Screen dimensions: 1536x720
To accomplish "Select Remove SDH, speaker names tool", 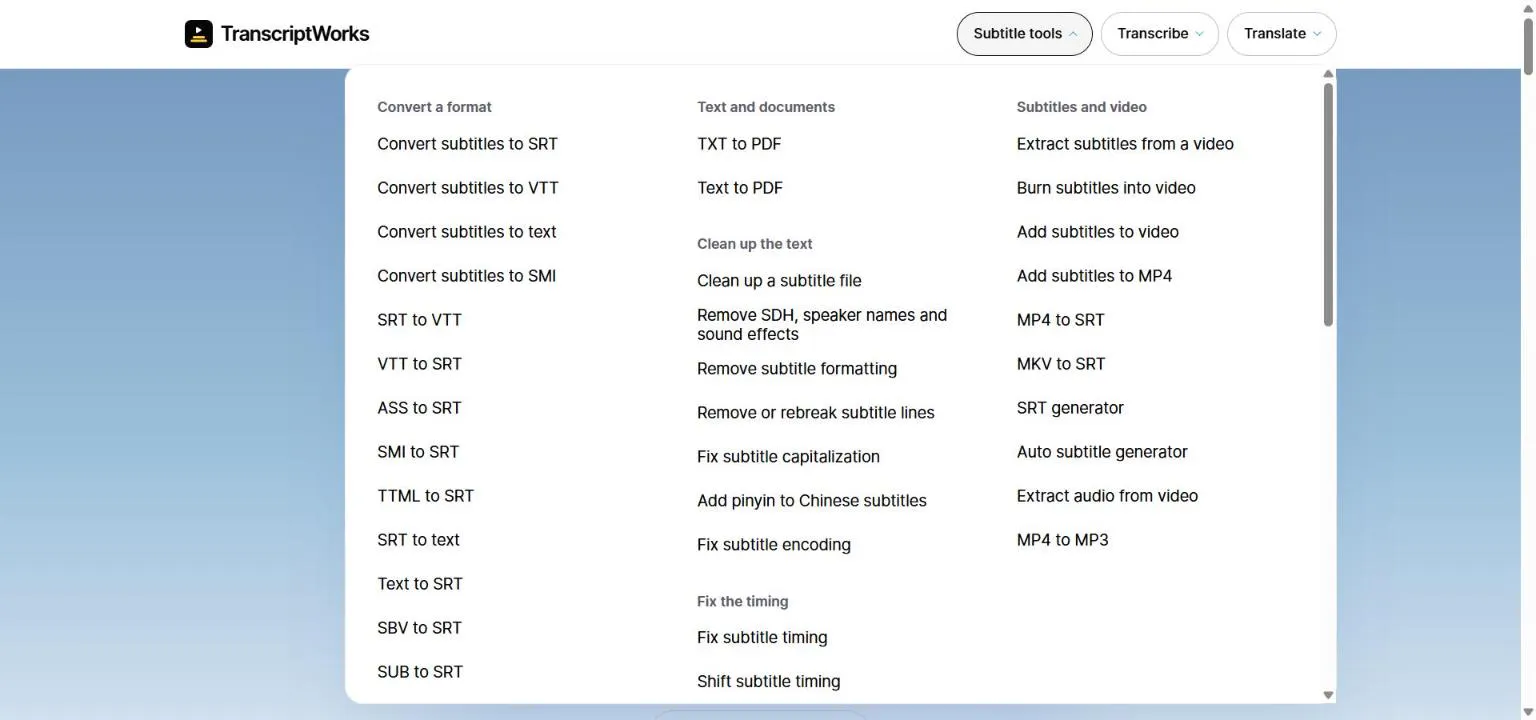I will [x=822, y=325].
